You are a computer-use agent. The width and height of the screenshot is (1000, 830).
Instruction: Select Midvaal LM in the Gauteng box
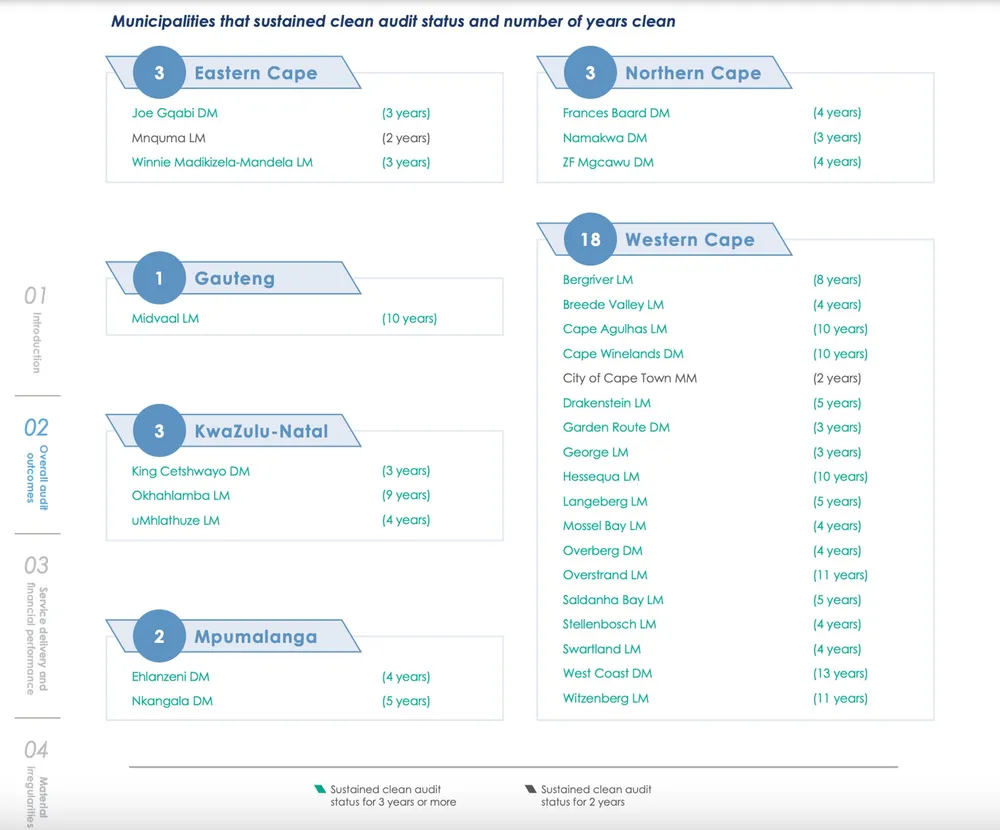pyautogui.click(x=165, y=318)
